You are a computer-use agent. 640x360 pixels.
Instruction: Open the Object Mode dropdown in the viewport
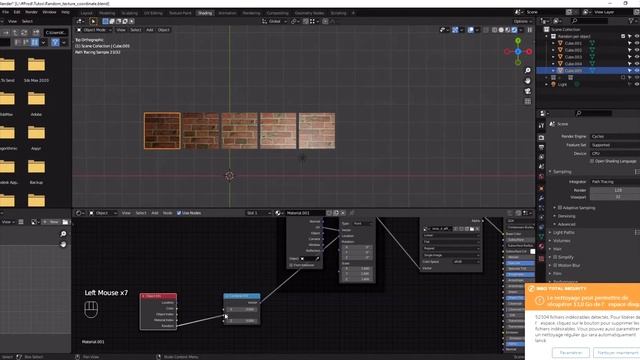click(x=94, y=30)
